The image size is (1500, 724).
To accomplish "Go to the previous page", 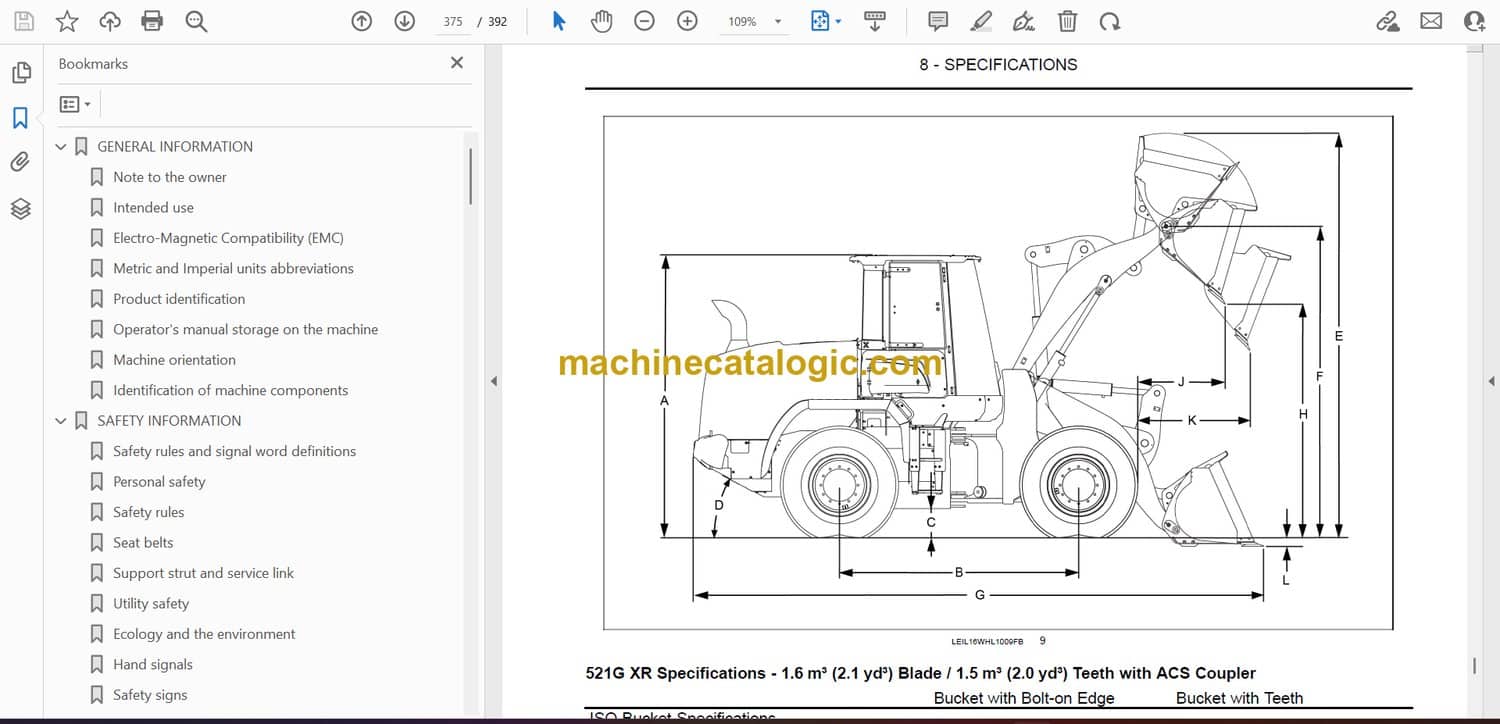I will tap(362, 21).
